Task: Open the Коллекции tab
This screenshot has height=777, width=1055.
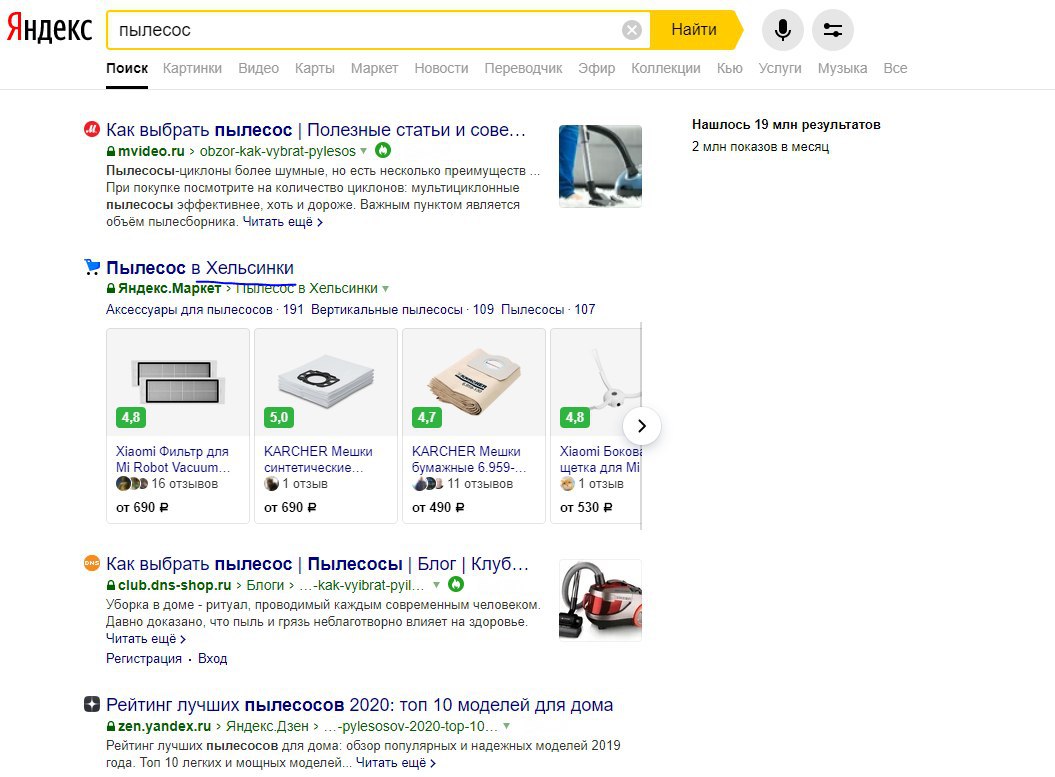Action: click(665, 68)
